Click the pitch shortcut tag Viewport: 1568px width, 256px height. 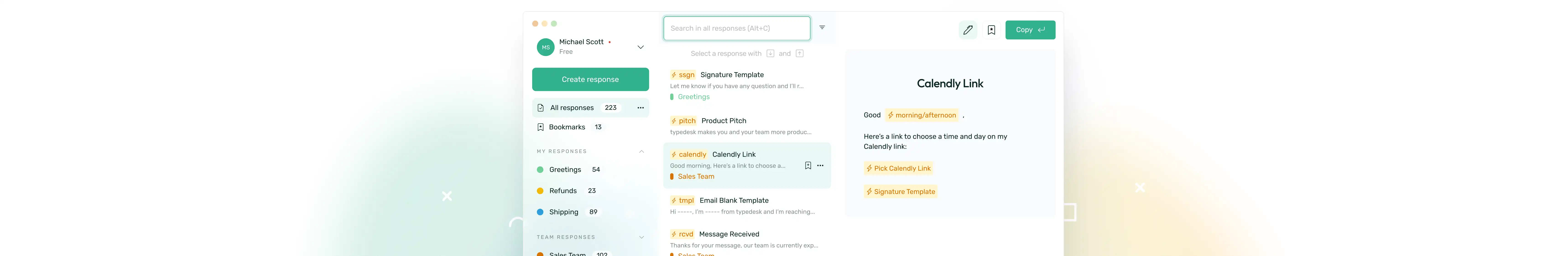pyautogui.click(x=684, y=121)
